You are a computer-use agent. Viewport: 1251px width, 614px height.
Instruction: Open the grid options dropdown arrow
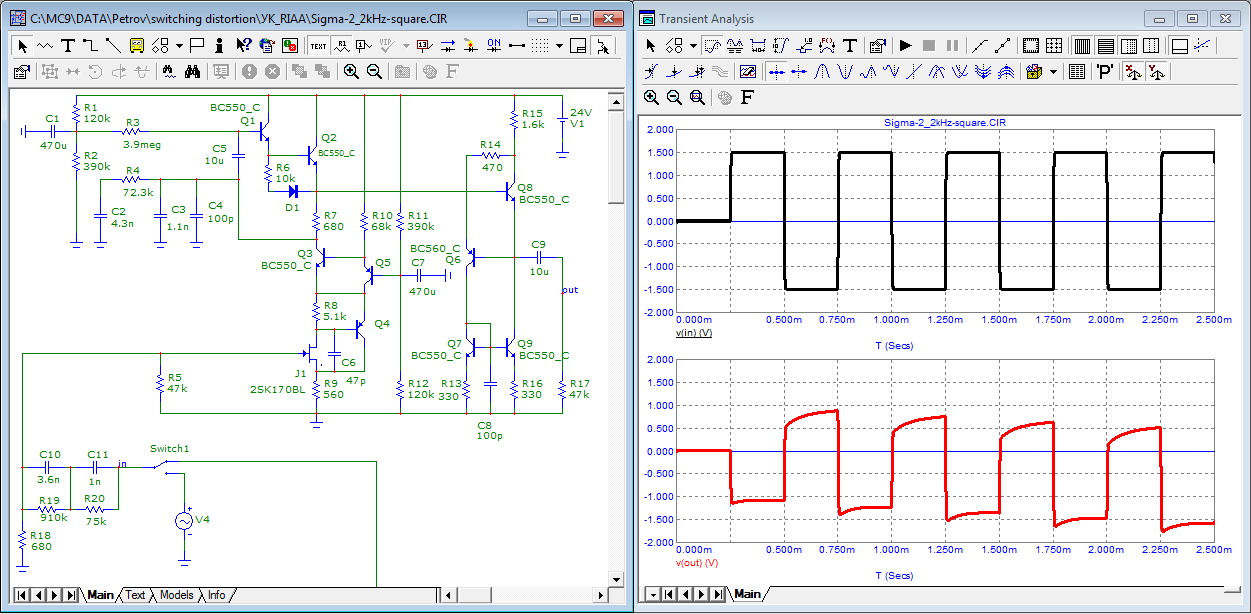[560, 45]
